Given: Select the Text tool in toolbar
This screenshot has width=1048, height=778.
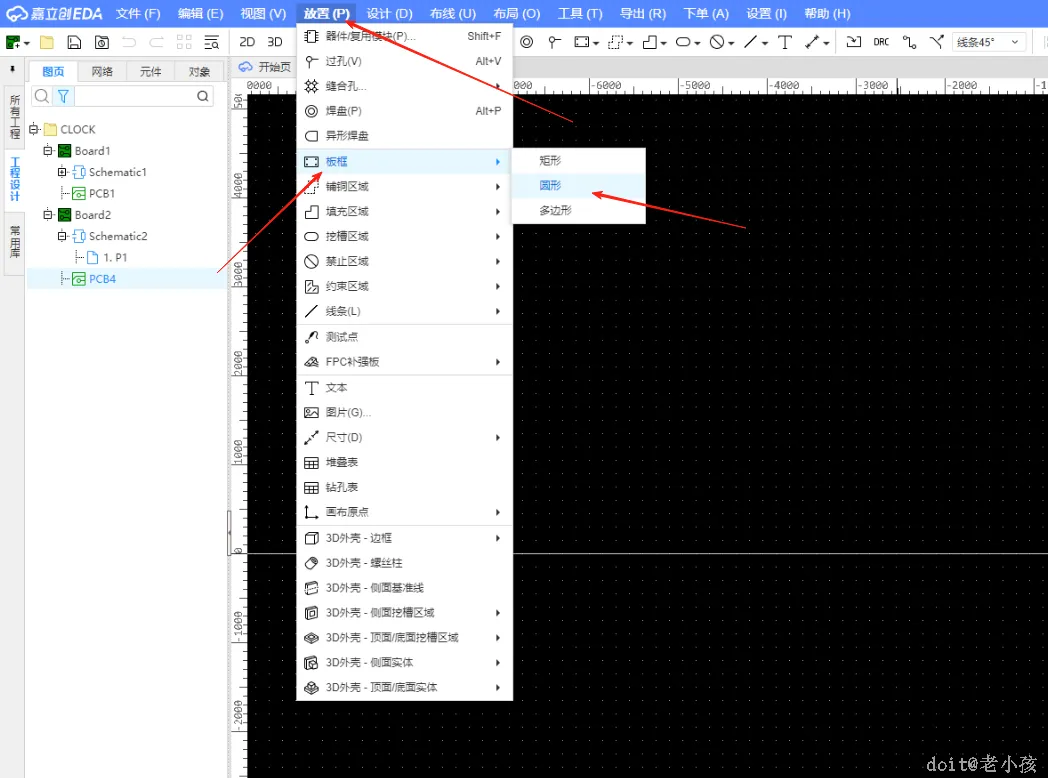Looking at the screenshot, I should 785,42.
